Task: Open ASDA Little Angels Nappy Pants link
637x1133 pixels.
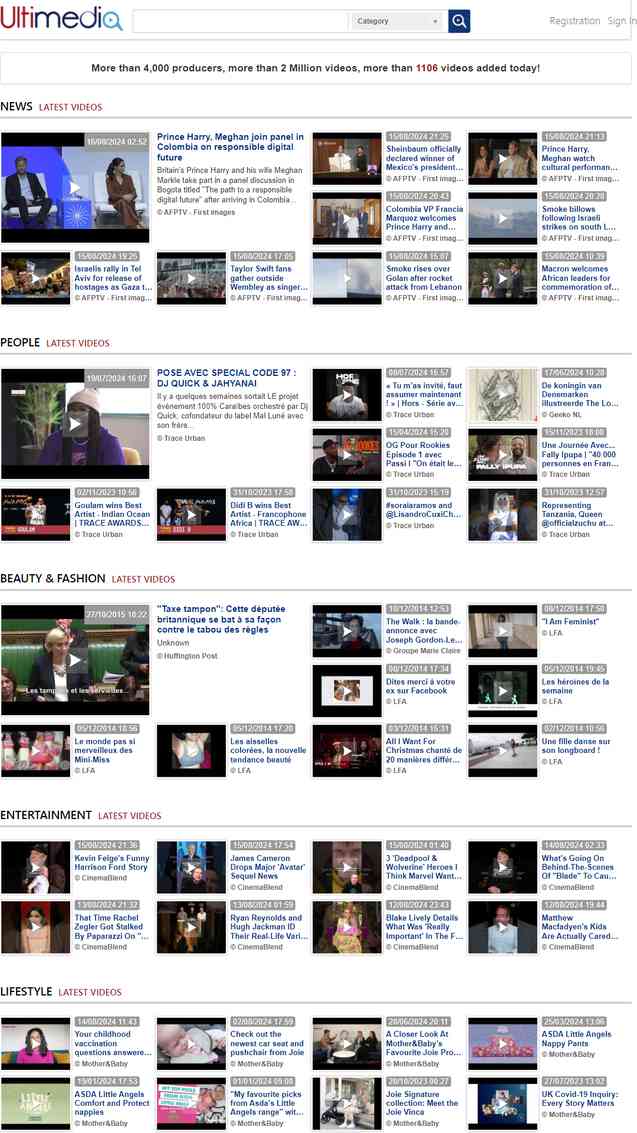Action: (x=577, y=1038)
